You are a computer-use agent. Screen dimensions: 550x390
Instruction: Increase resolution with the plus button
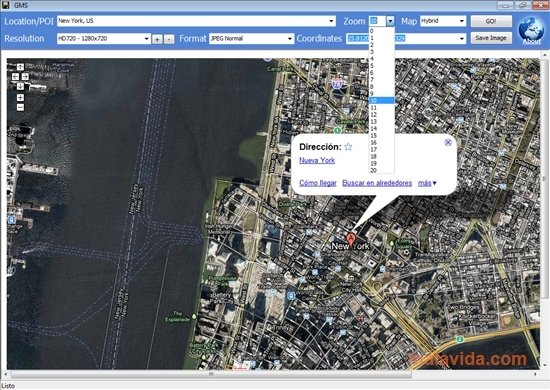coord(157,39)
